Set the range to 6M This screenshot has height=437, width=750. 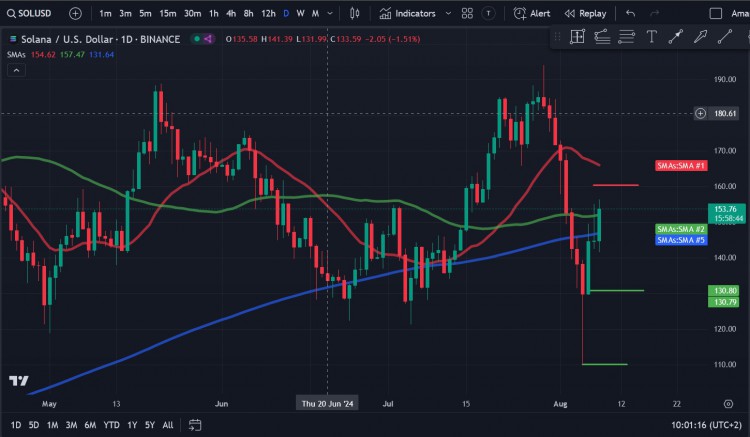[x=90, y=425]
